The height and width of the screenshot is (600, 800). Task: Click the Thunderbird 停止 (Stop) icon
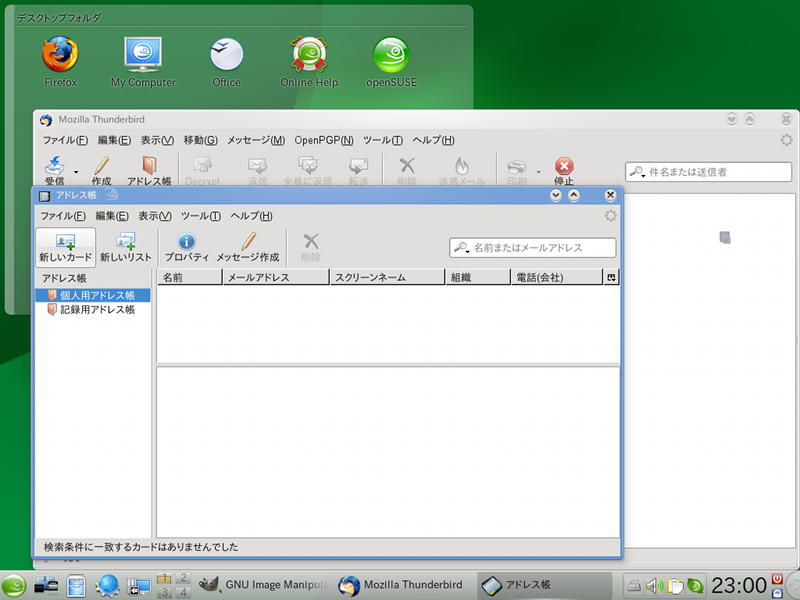click(x=564, y=166)
